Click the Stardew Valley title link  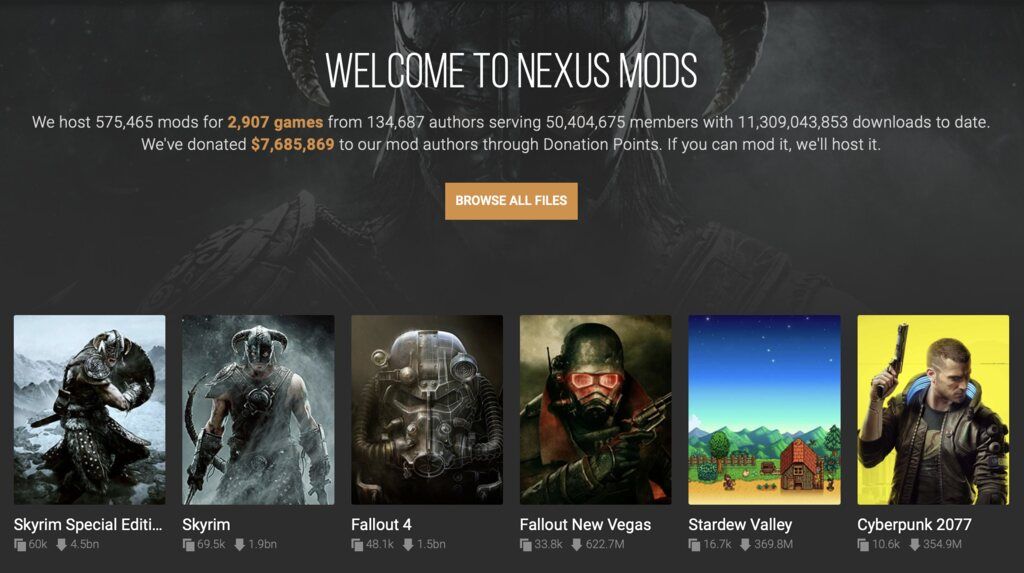coord(740,525)
